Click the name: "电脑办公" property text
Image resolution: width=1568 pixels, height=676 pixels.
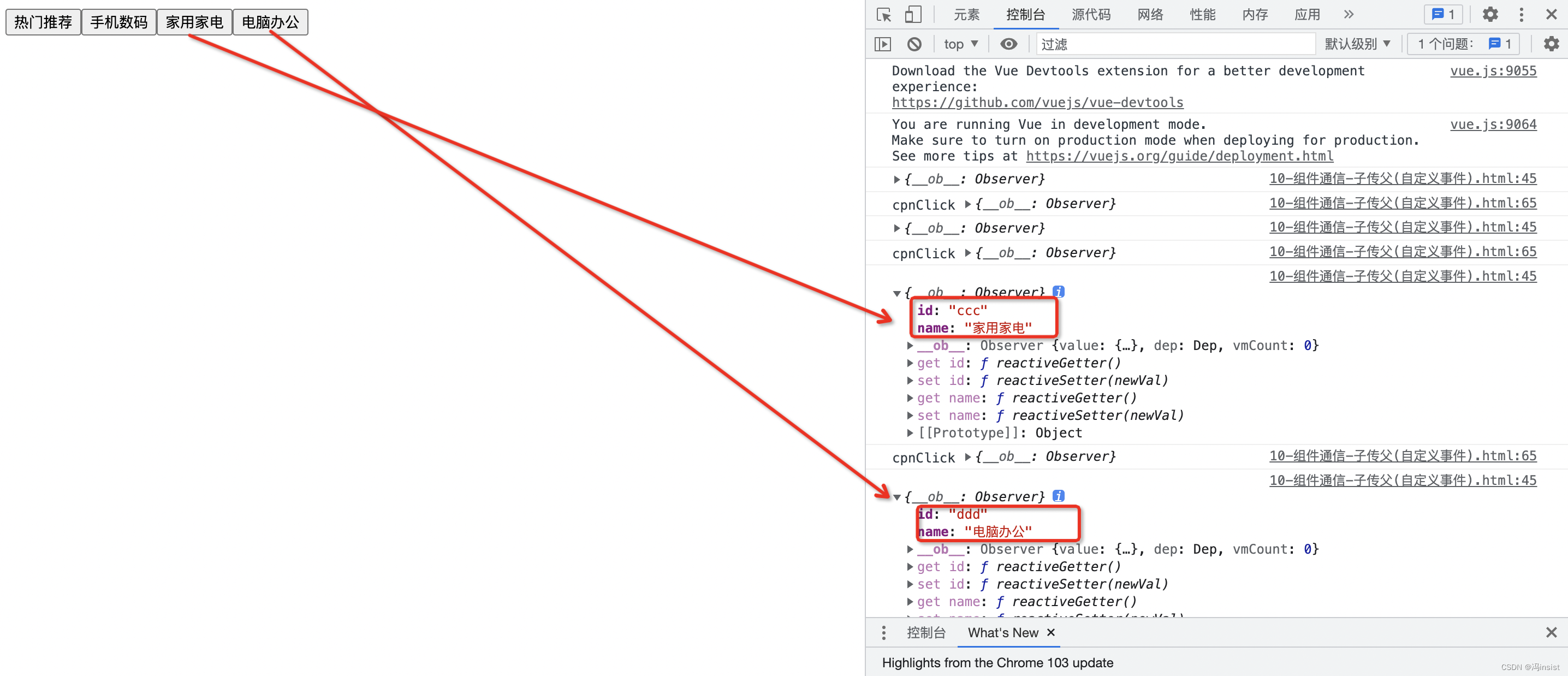[975, 532]
